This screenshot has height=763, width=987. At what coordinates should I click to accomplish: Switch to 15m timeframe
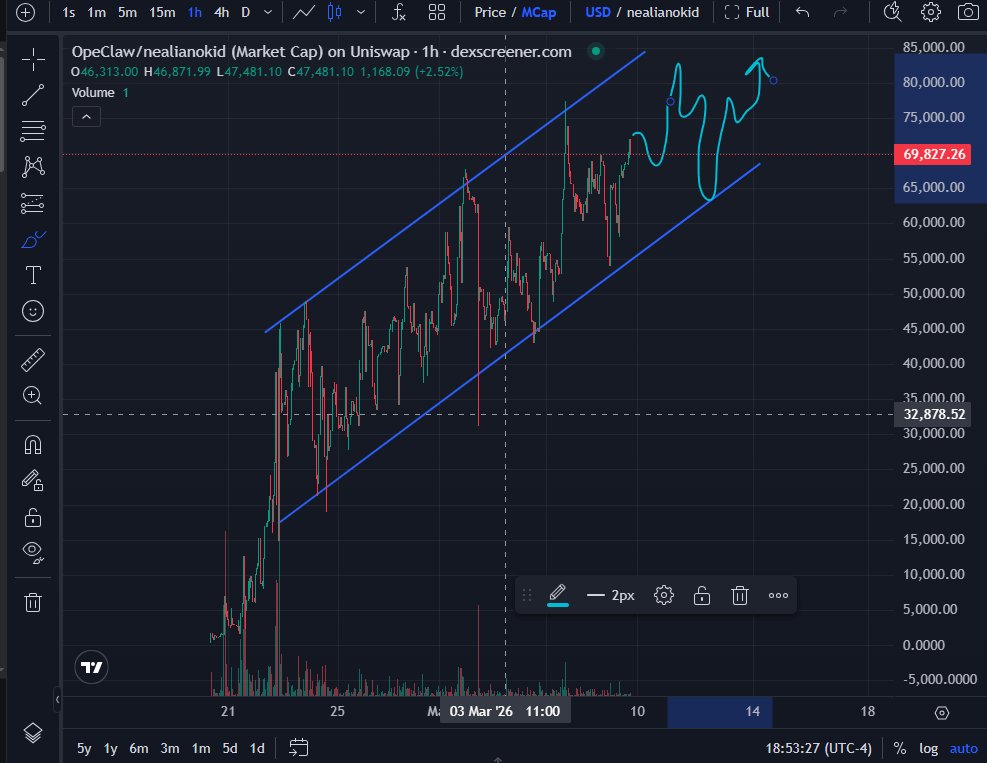pos(162,12)
